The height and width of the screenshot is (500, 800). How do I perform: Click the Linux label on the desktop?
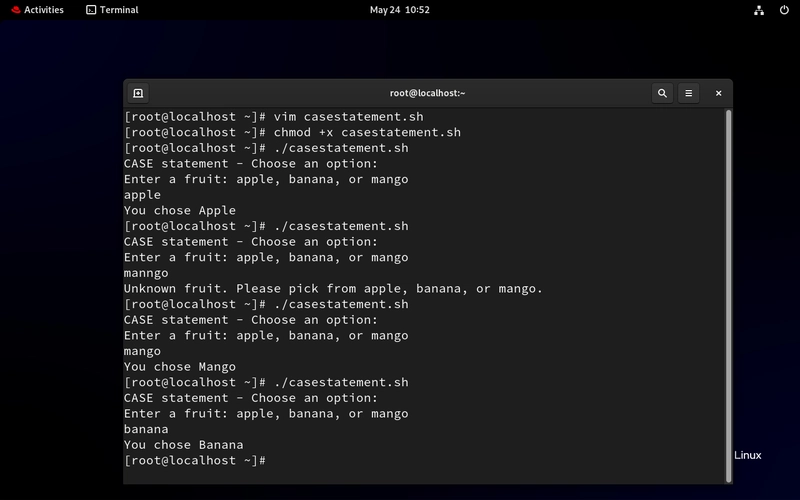[747, 456]
